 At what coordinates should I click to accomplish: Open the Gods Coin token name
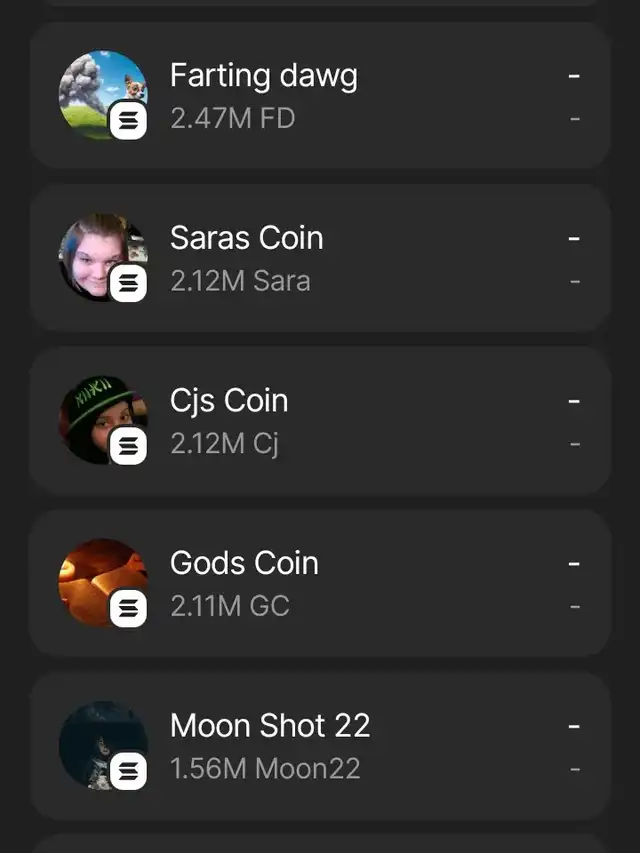point(244,563)
